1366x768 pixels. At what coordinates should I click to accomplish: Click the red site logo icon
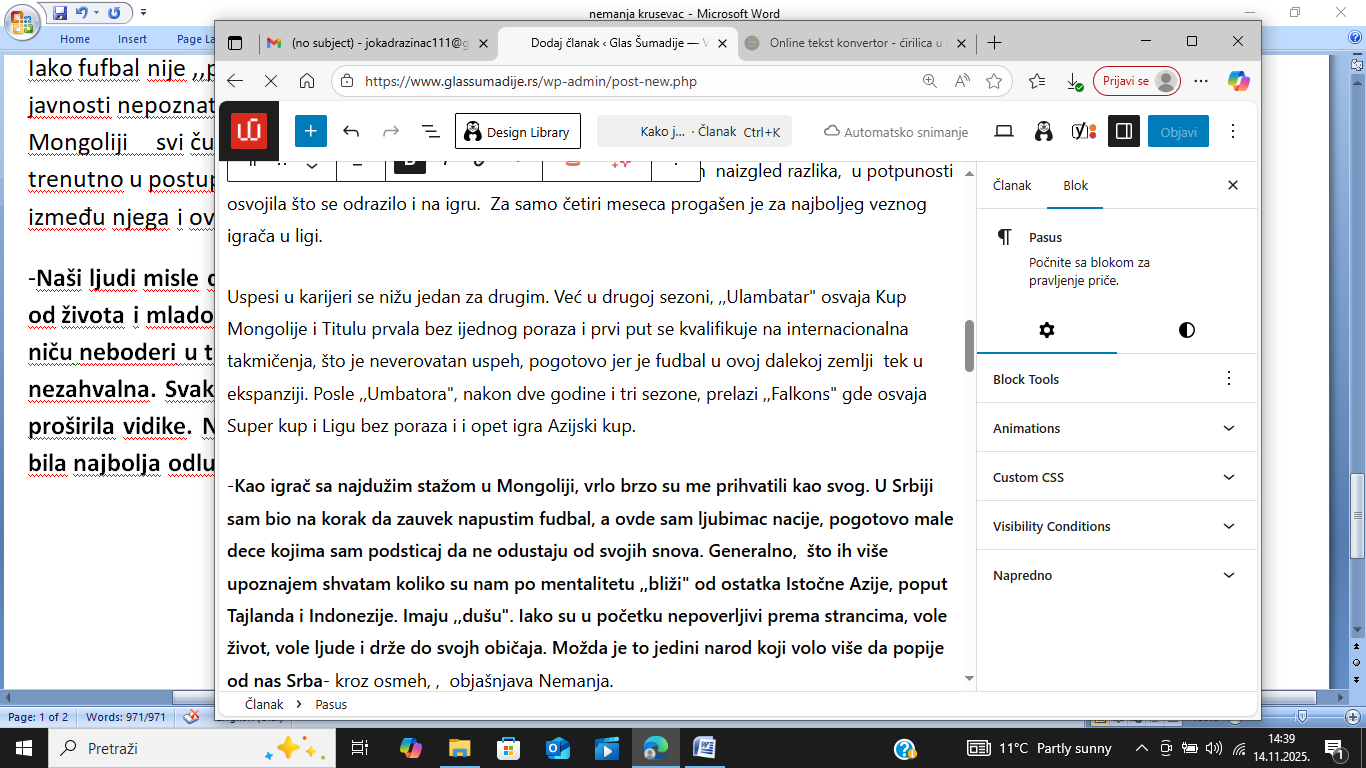247,131
